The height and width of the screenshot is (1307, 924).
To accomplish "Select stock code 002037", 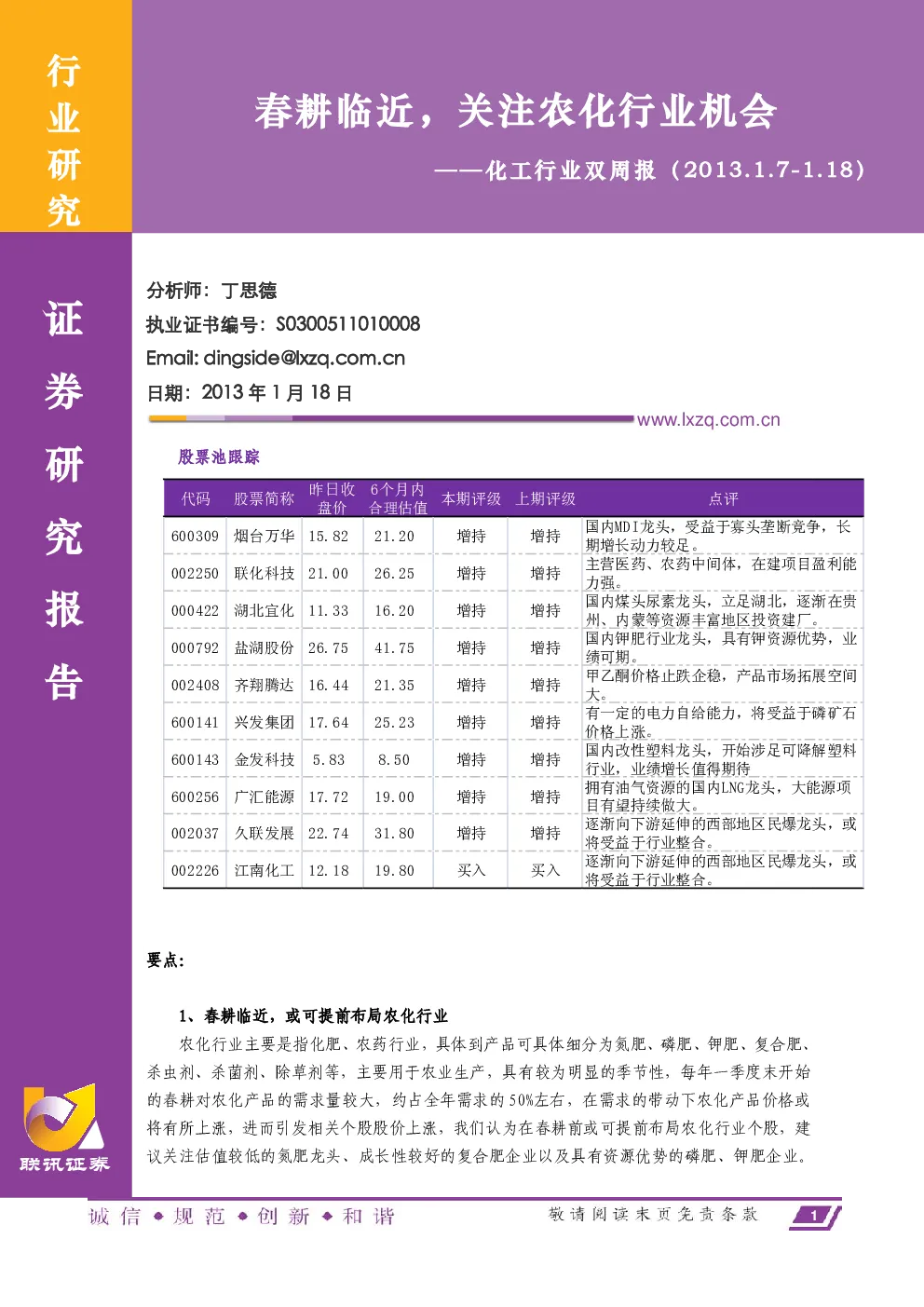I will [195, 834].
